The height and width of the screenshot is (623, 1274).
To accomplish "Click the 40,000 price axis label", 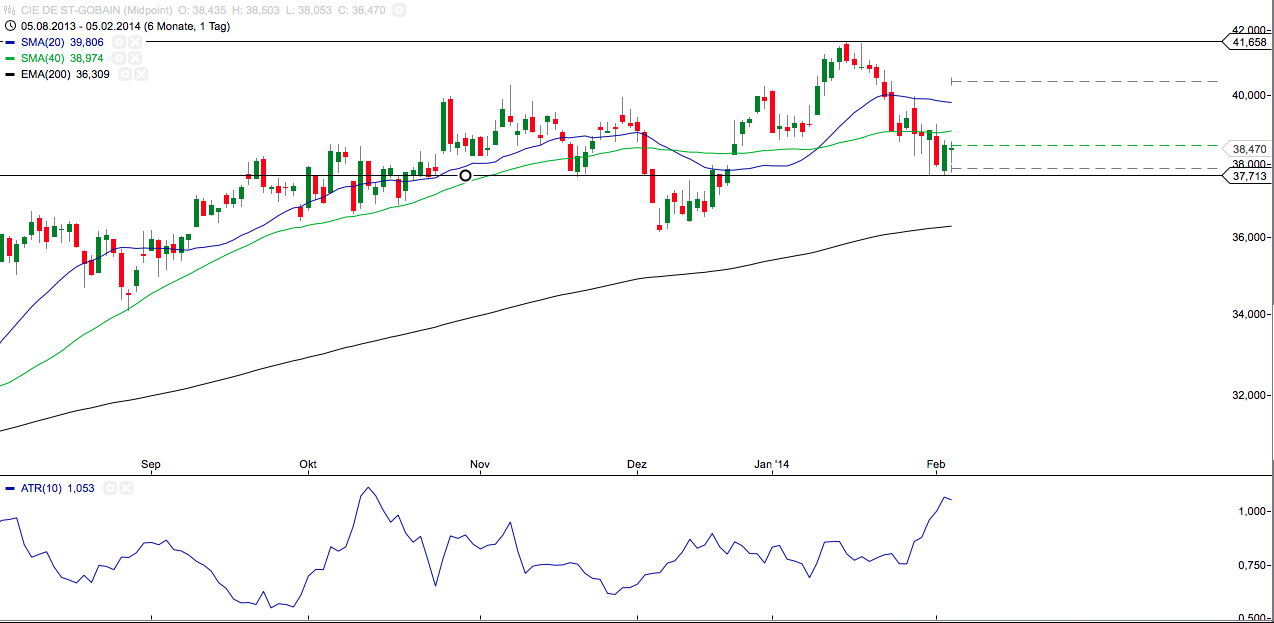I will pos(1251,96).
